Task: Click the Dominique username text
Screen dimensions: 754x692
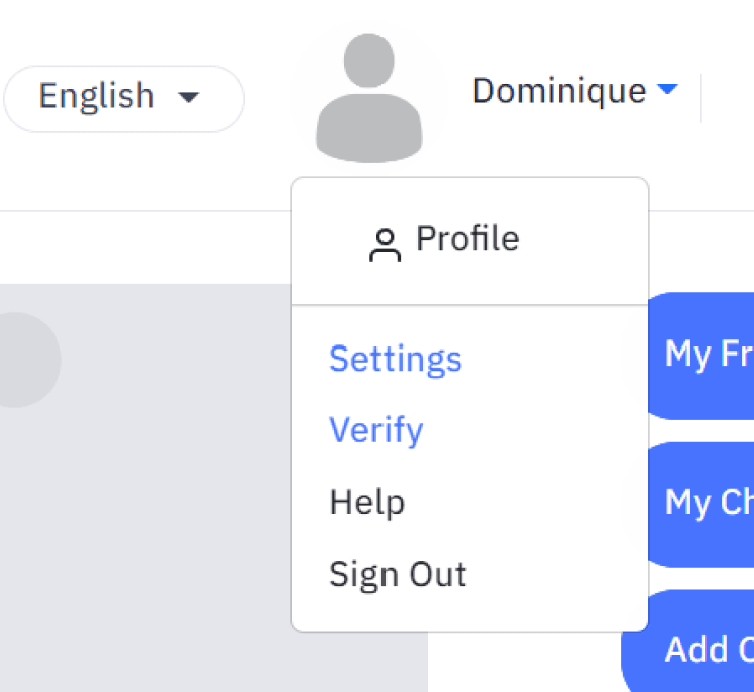Action: click(559, 91)
